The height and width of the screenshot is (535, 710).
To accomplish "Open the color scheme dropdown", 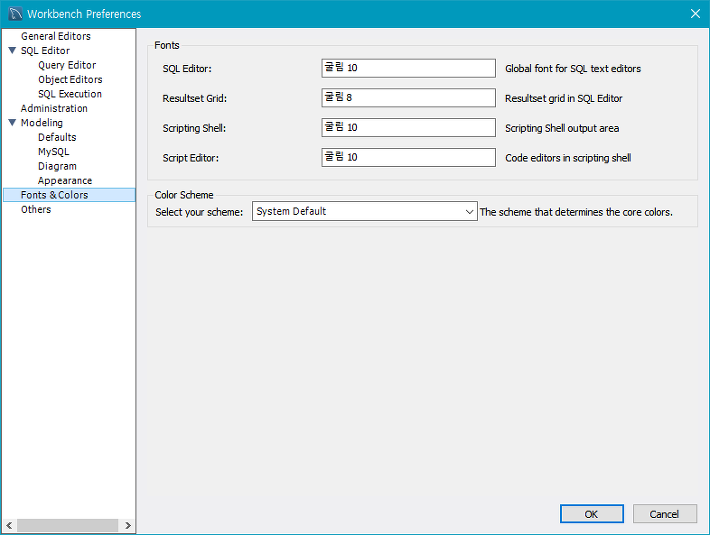I will pyautogui.click(x=365, y=211).
